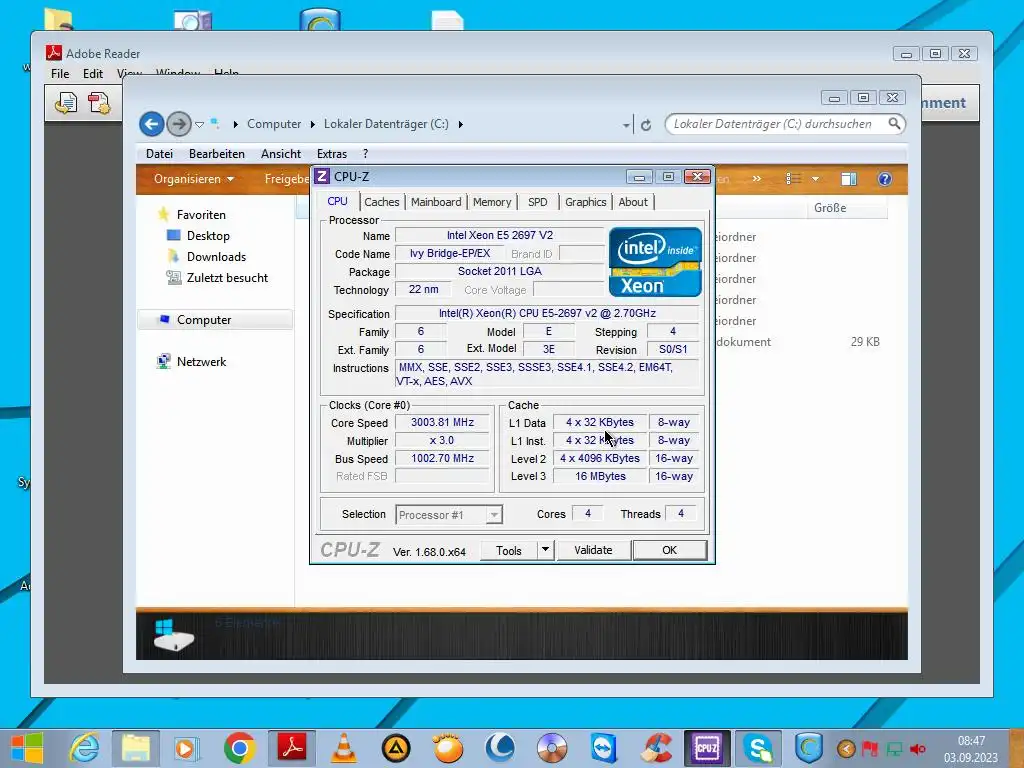This screenshot has height=768, width=1024.
Task: Select Computer in the Explorer navigation pane
Action: coord(215,320)
